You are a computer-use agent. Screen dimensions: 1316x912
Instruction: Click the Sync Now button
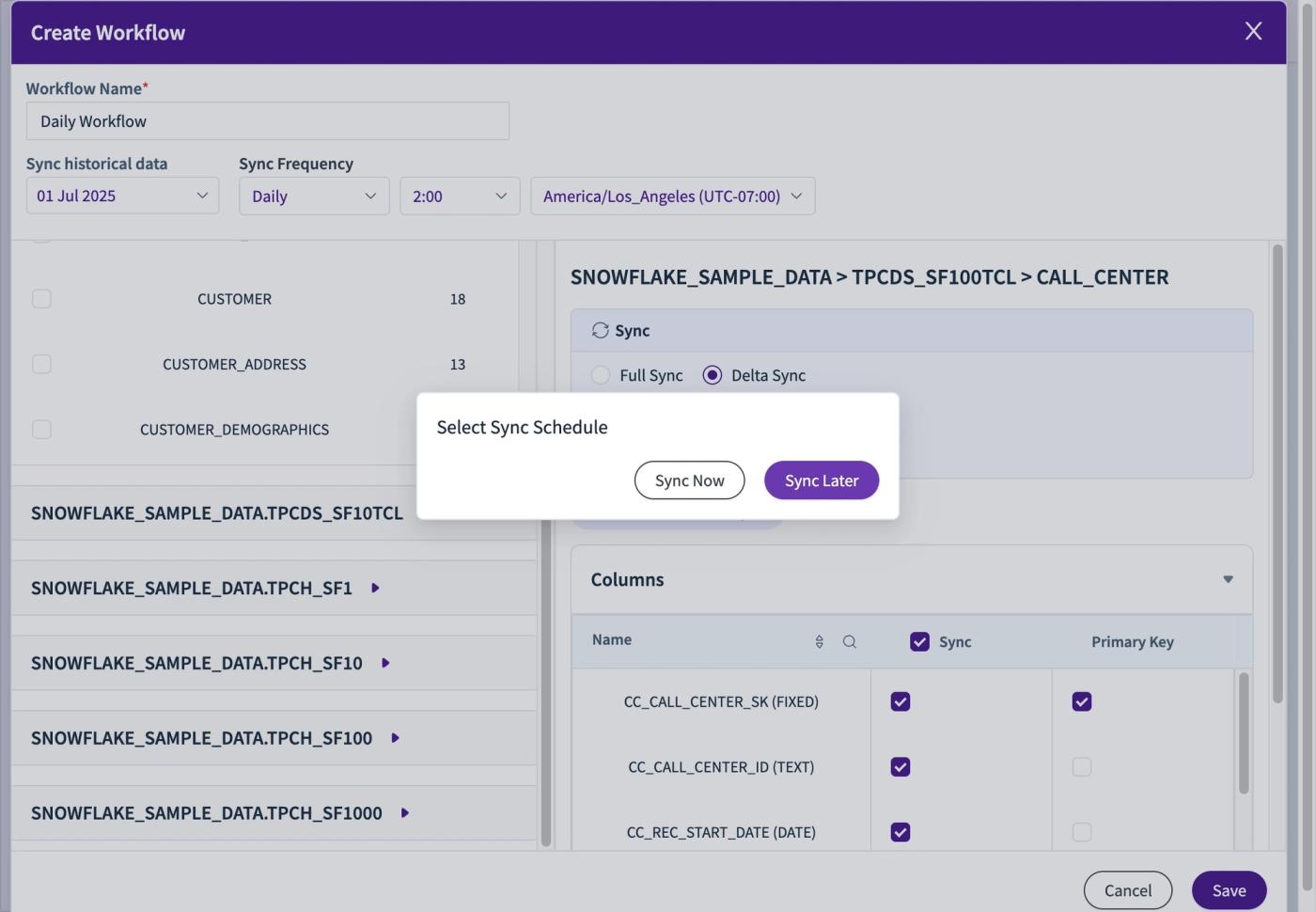pyautogui.click(x=689, y=480)
